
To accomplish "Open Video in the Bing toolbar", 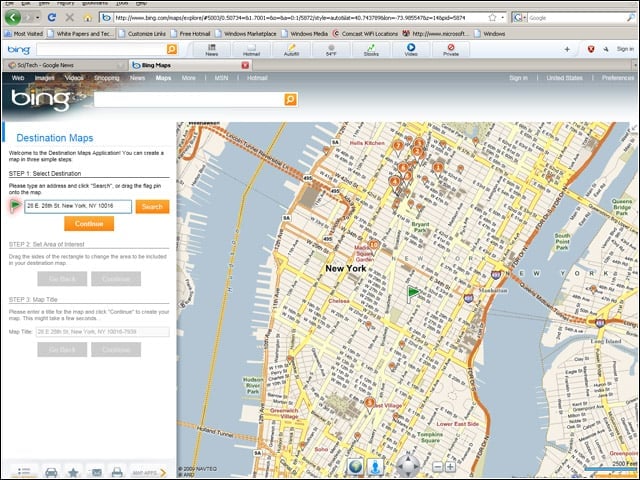I will coord(411,50).
